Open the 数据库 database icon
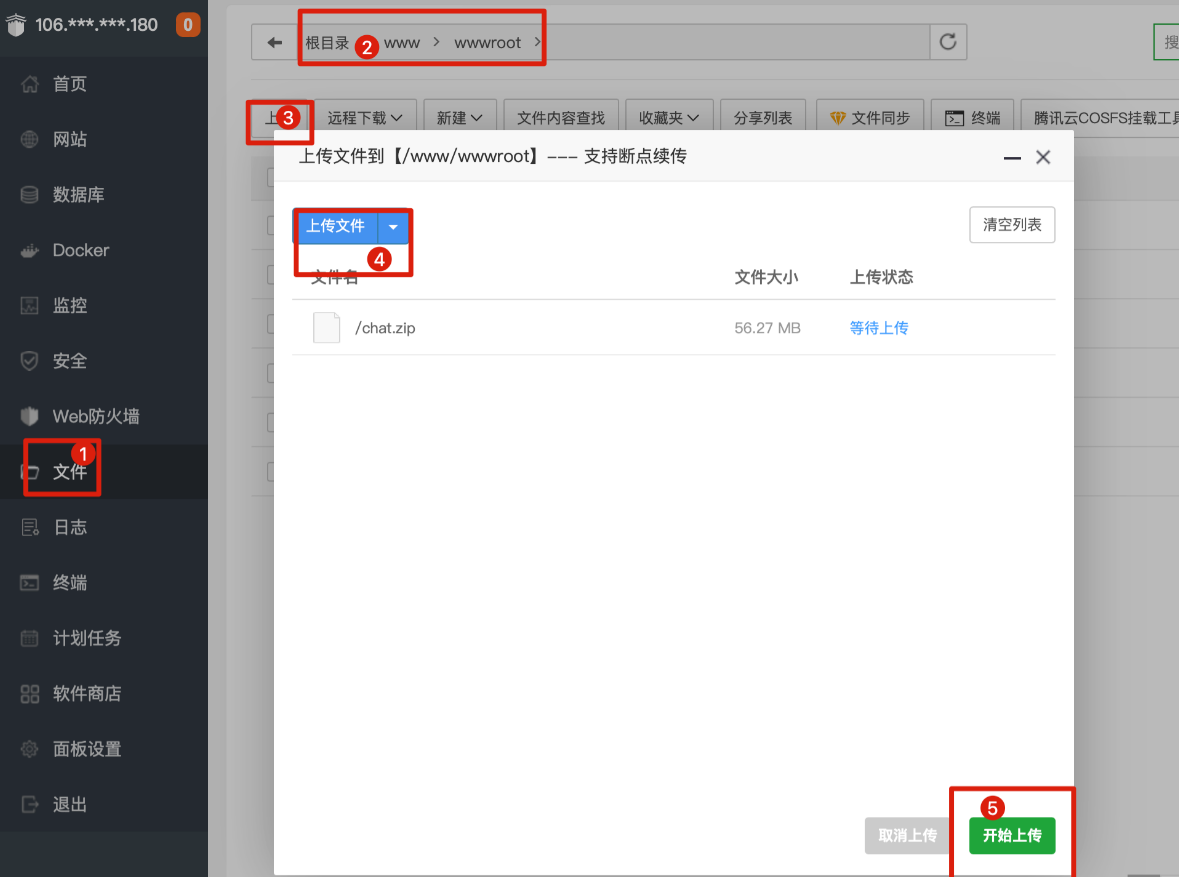 tap(30, 195)
